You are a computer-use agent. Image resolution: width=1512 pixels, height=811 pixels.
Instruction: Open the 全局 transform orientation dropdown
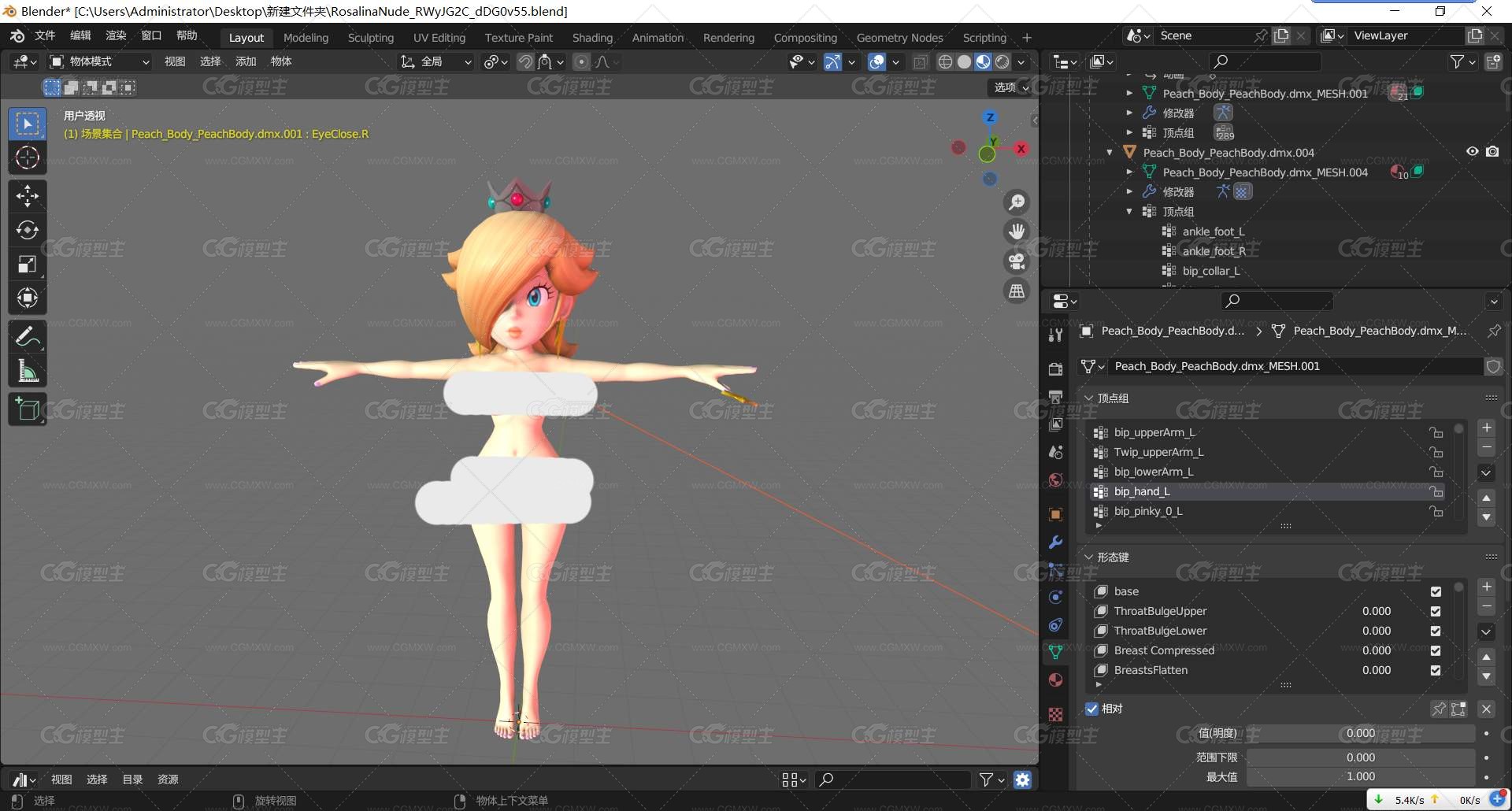435,61
